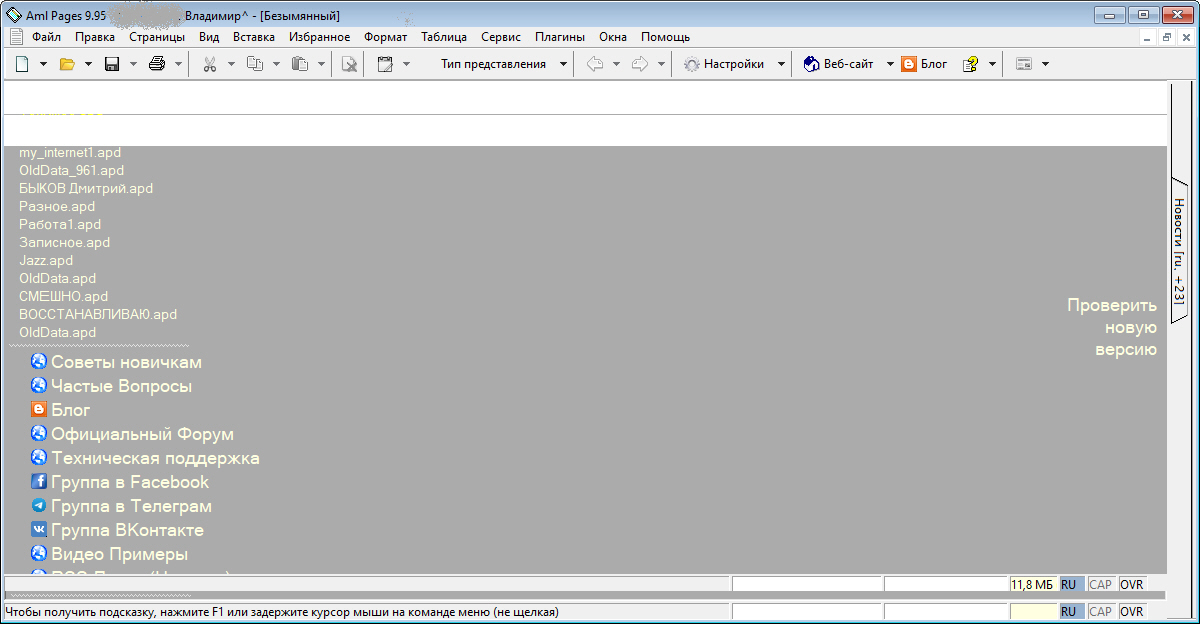Click the New document icon
Image resolution: width=1200 pixels, height=624 pixels.
click(23, 64)
